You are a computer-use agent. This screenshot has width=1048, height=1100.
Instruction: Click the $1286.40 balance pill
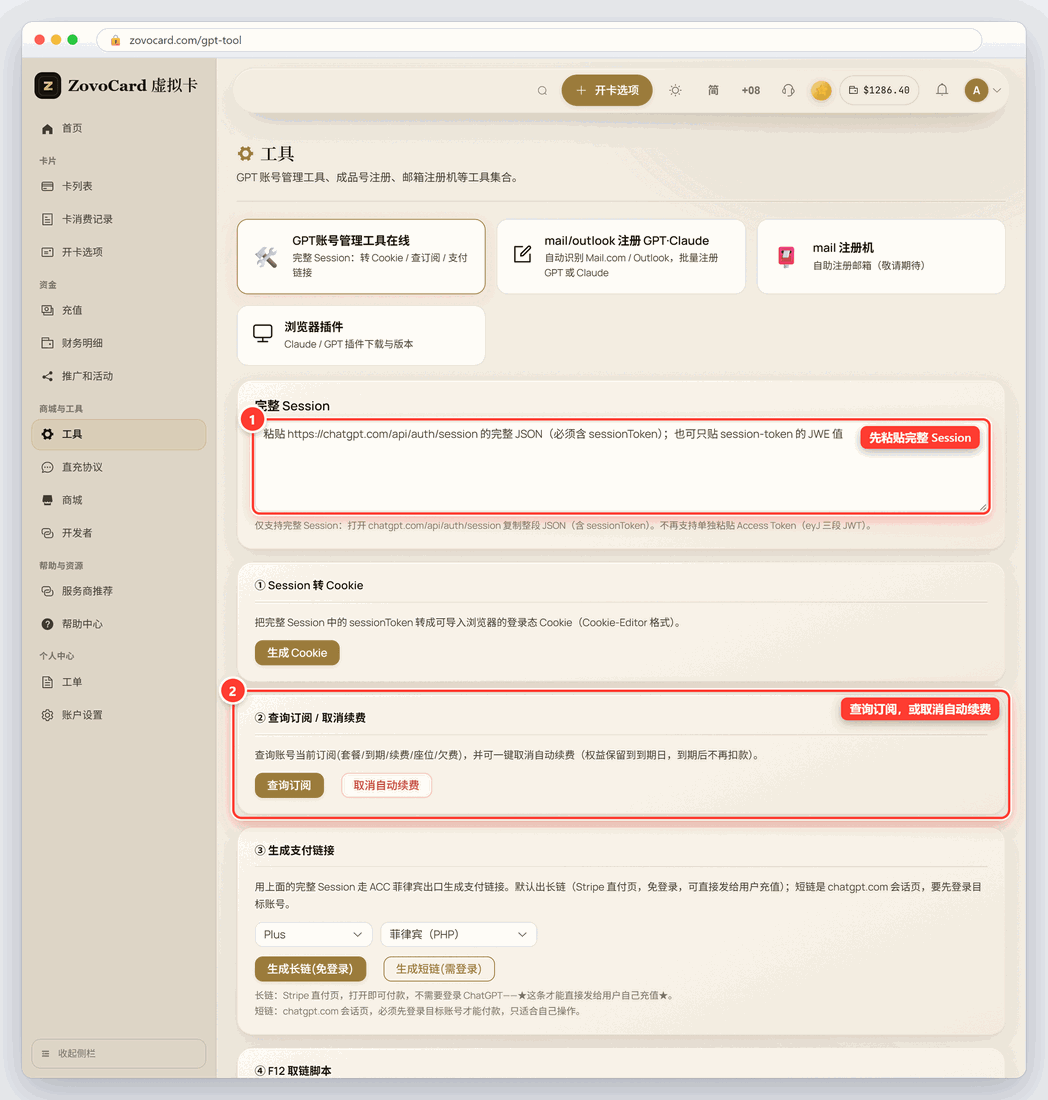click(x=879, y=90)
